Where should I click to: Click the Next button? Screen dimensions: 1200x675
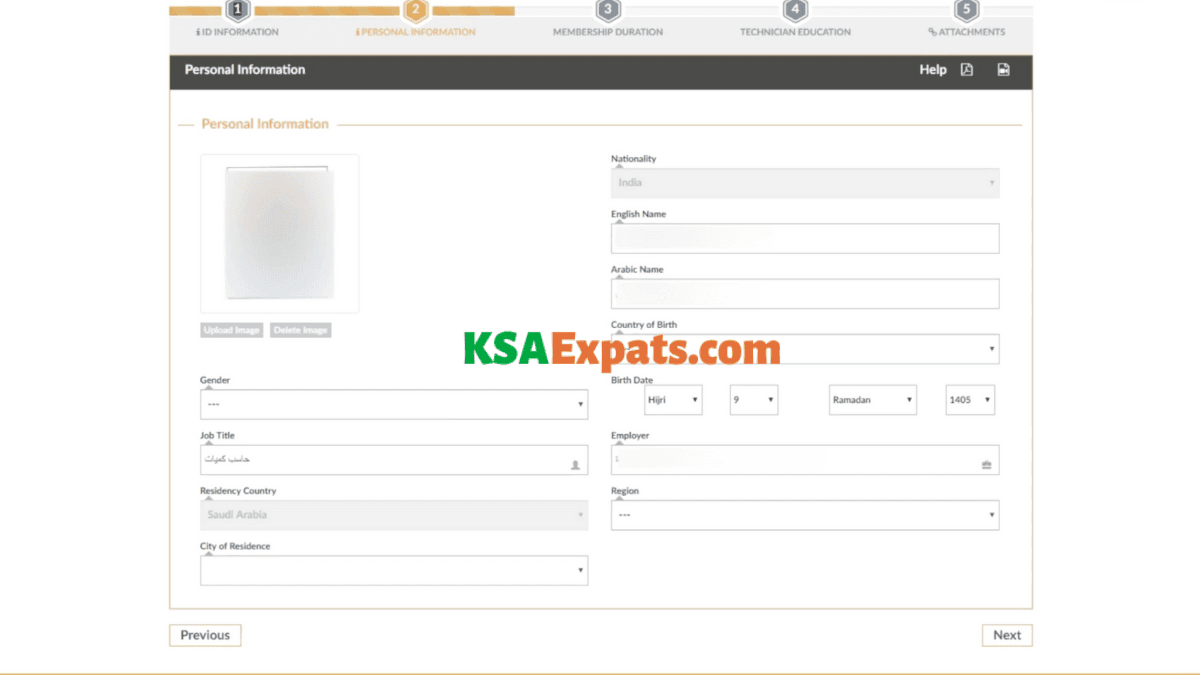tap(1007, 634)
